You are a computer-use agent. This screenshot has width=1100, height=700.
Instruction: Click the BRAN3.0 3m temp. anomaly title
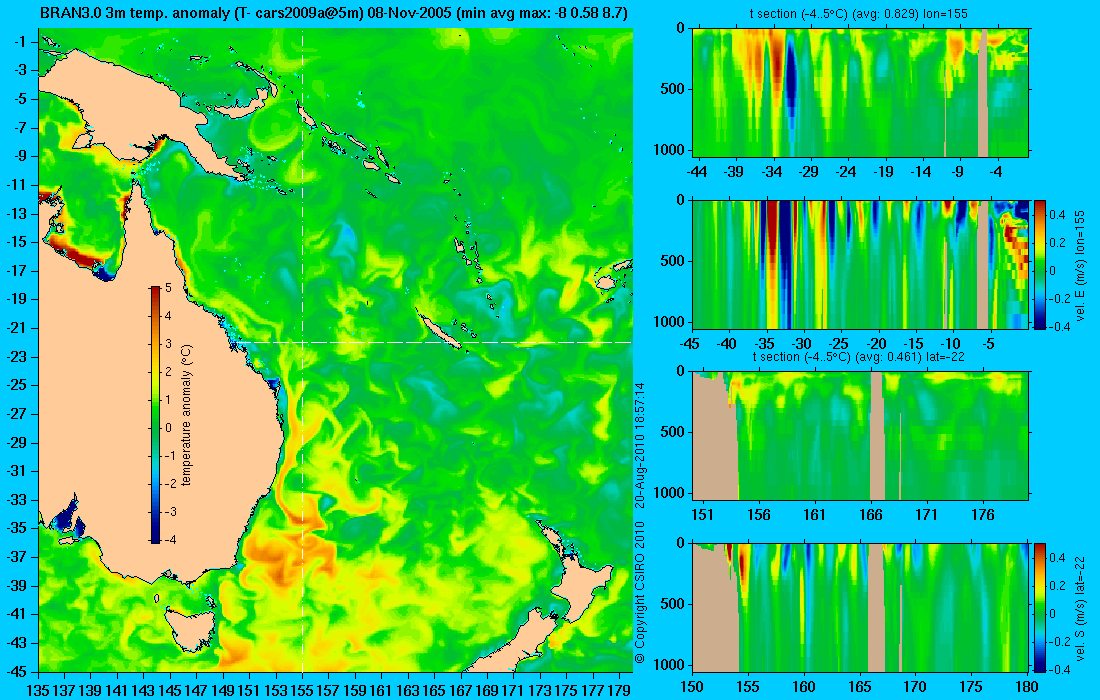click(x=334, y=13)
